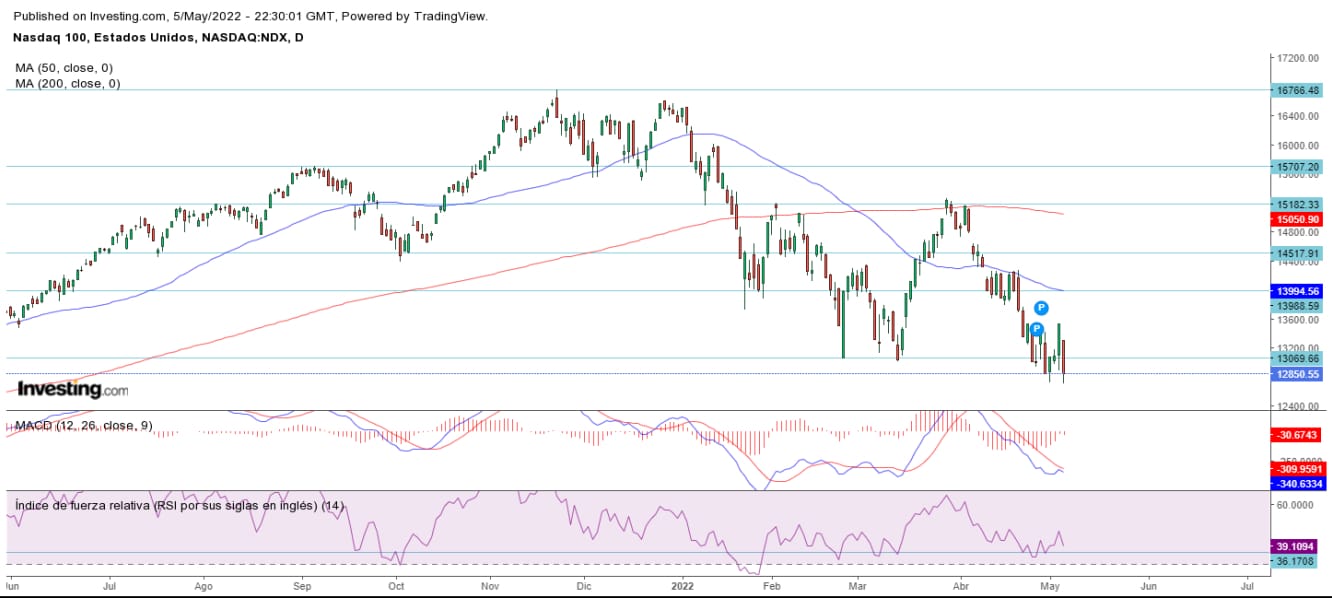Click the 16766.48 price level label

point(1298,90)
